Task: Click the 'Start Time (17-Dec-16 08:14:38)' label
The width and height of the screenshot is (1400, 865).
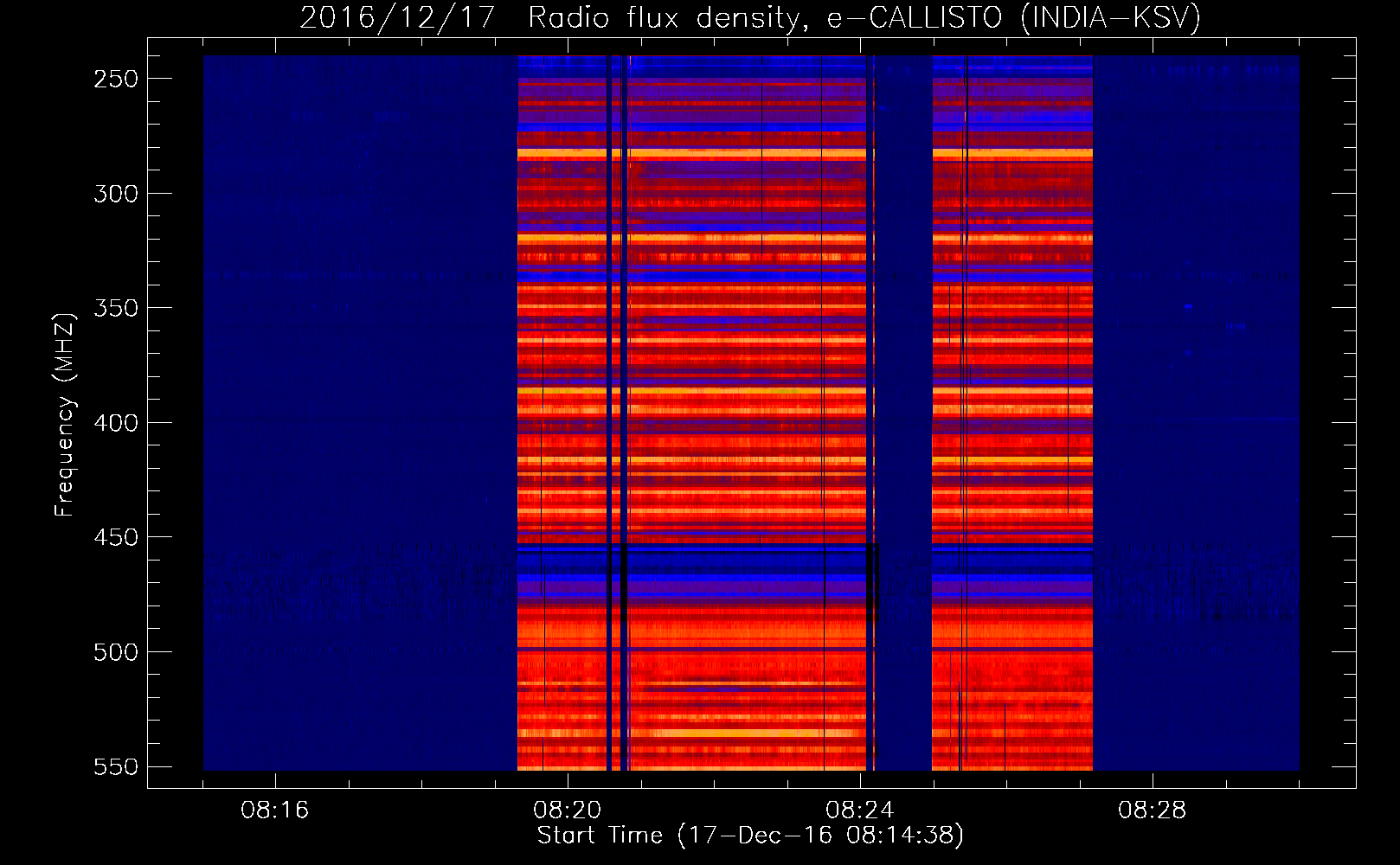Action: coord(750,836)
